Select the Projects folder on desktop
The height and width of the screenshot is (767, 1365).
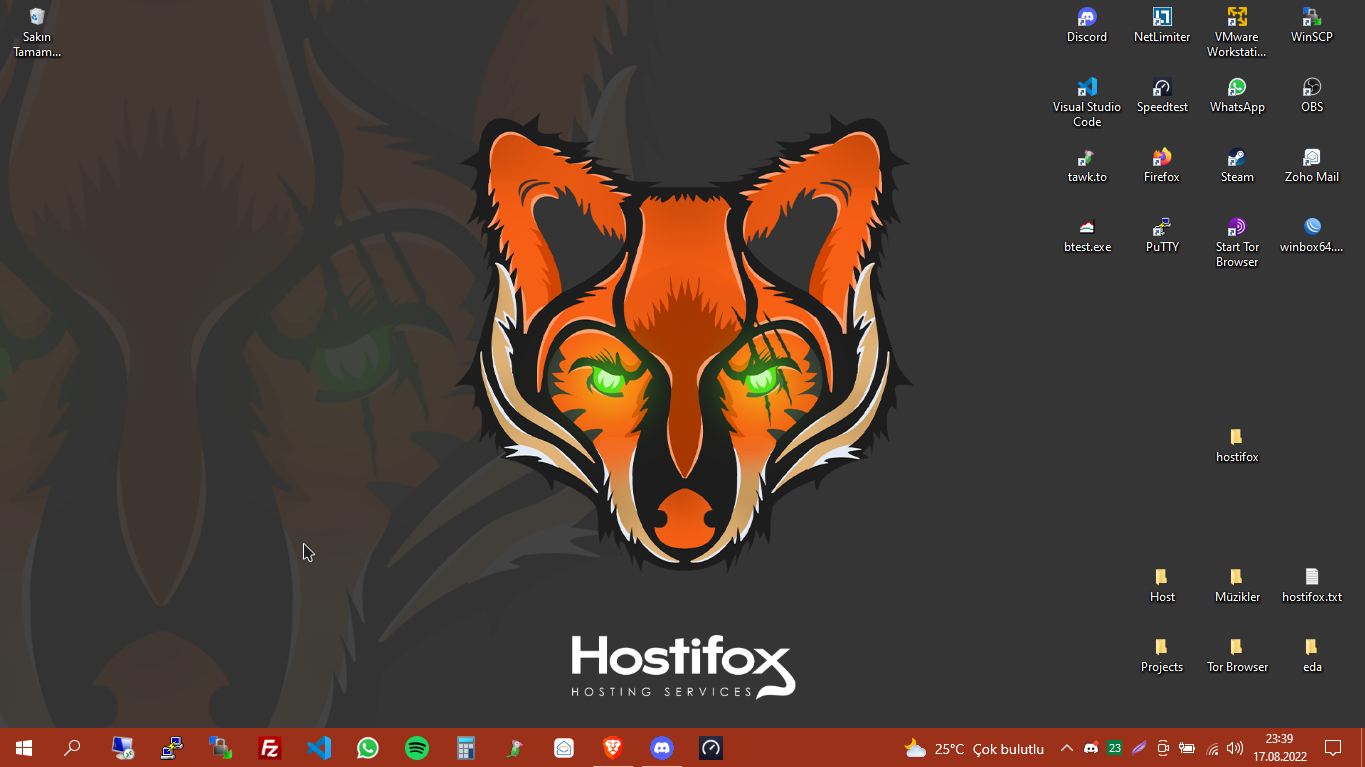pyautogui.click(x=1162, y=656)
